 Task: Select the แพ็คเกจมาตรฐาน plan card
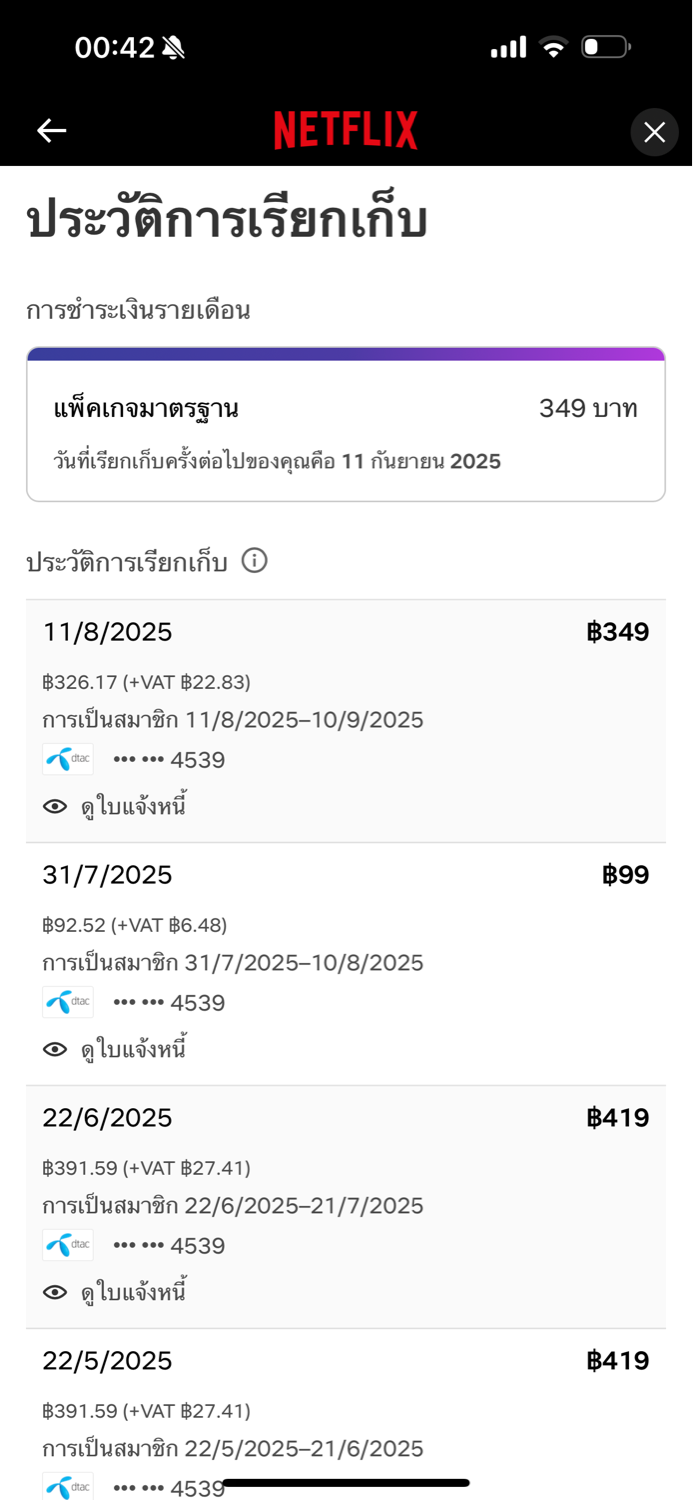click(346, 424)
